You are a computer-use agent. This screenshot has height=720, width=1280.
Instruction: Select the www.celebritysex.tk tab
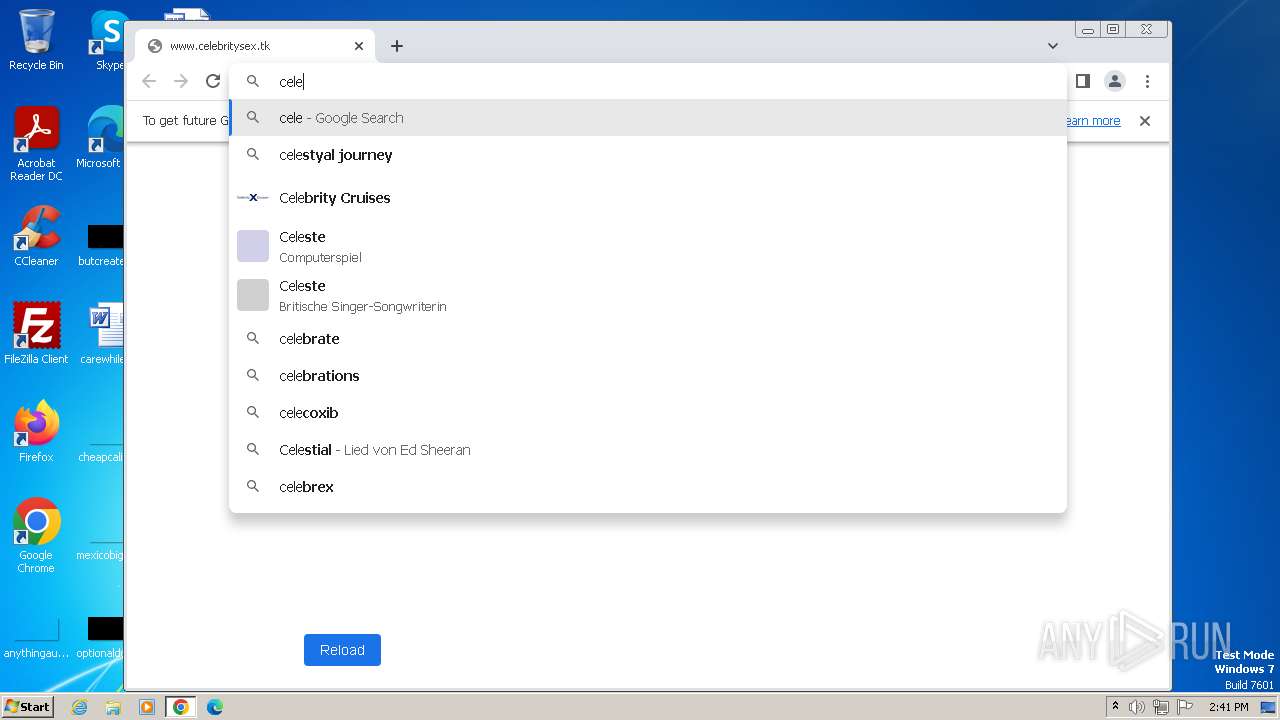click(255, 46)
